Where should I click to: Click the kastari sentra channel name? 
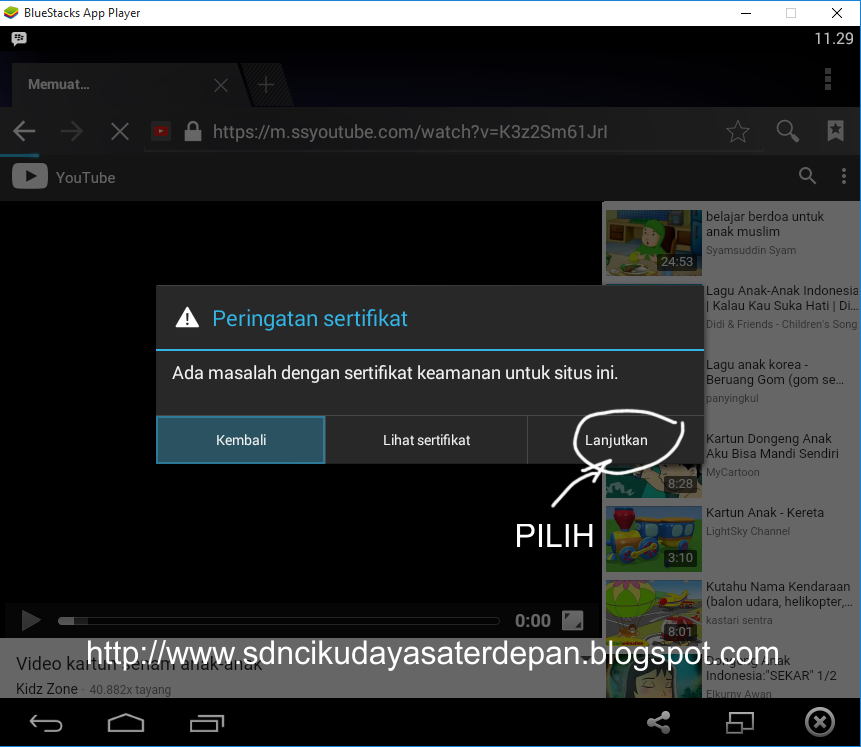click(x=739, y=620)
